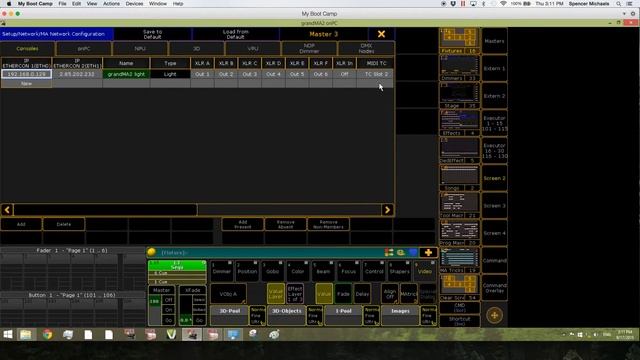Image resolution: width=640 pixels, height=360 pixels.
Task: Open the Command Overlay button
Action: click(x=494, y=288)
